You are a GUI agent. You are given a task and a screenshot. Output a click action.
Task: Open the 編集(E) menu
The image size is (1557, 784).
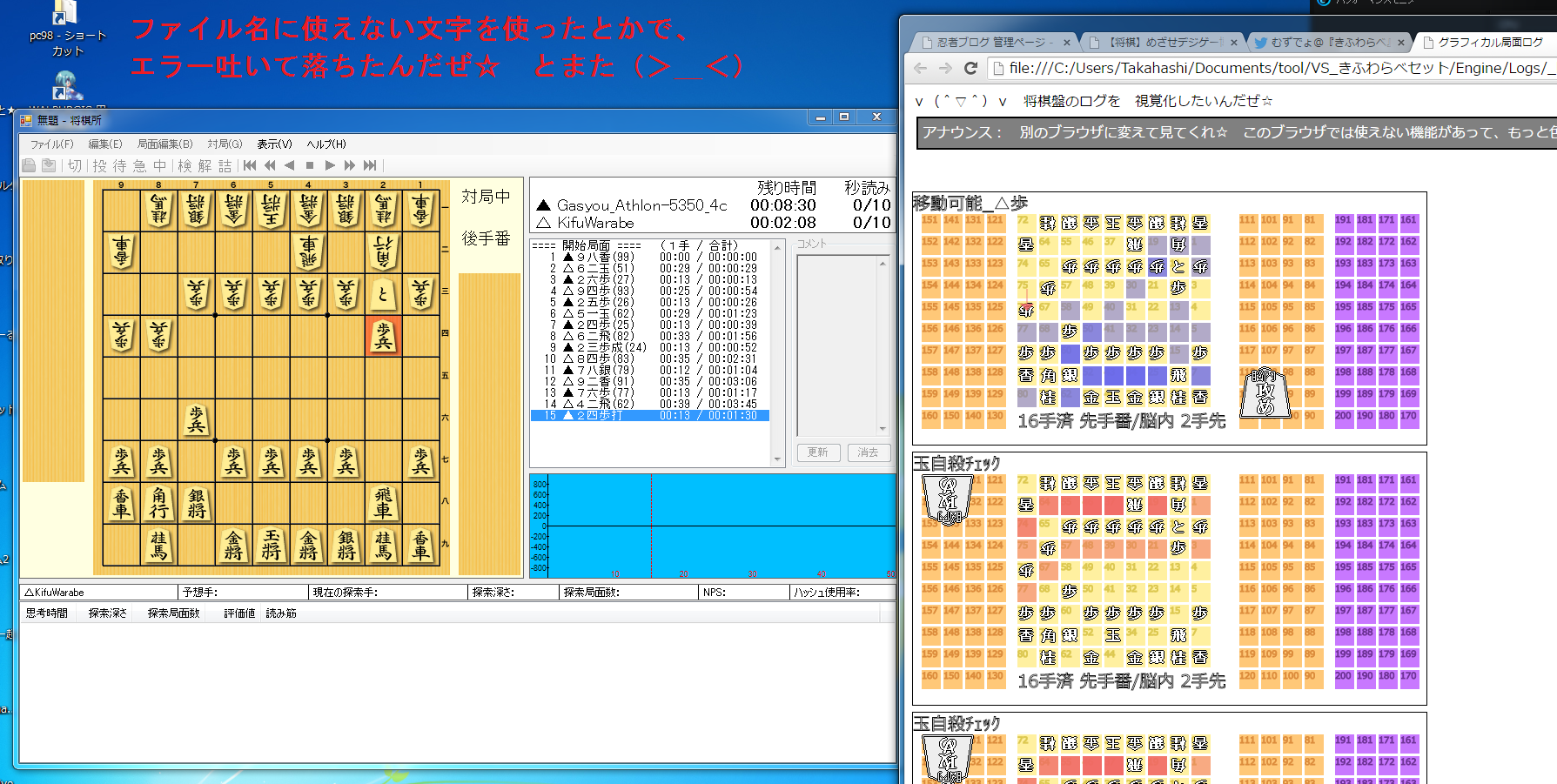[x=105, y=144]
